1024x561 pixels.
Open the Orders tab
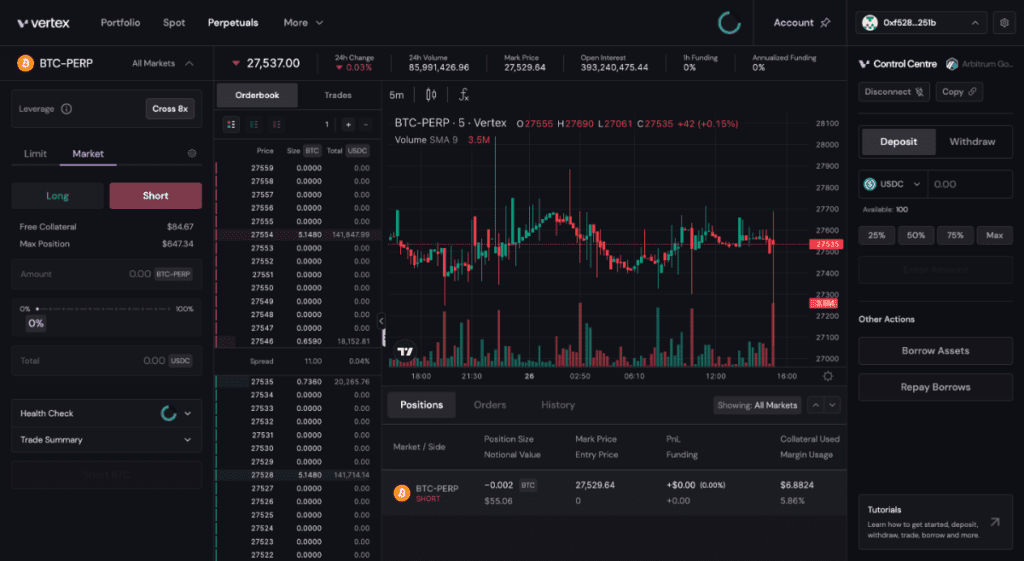[x=490, y=405]
